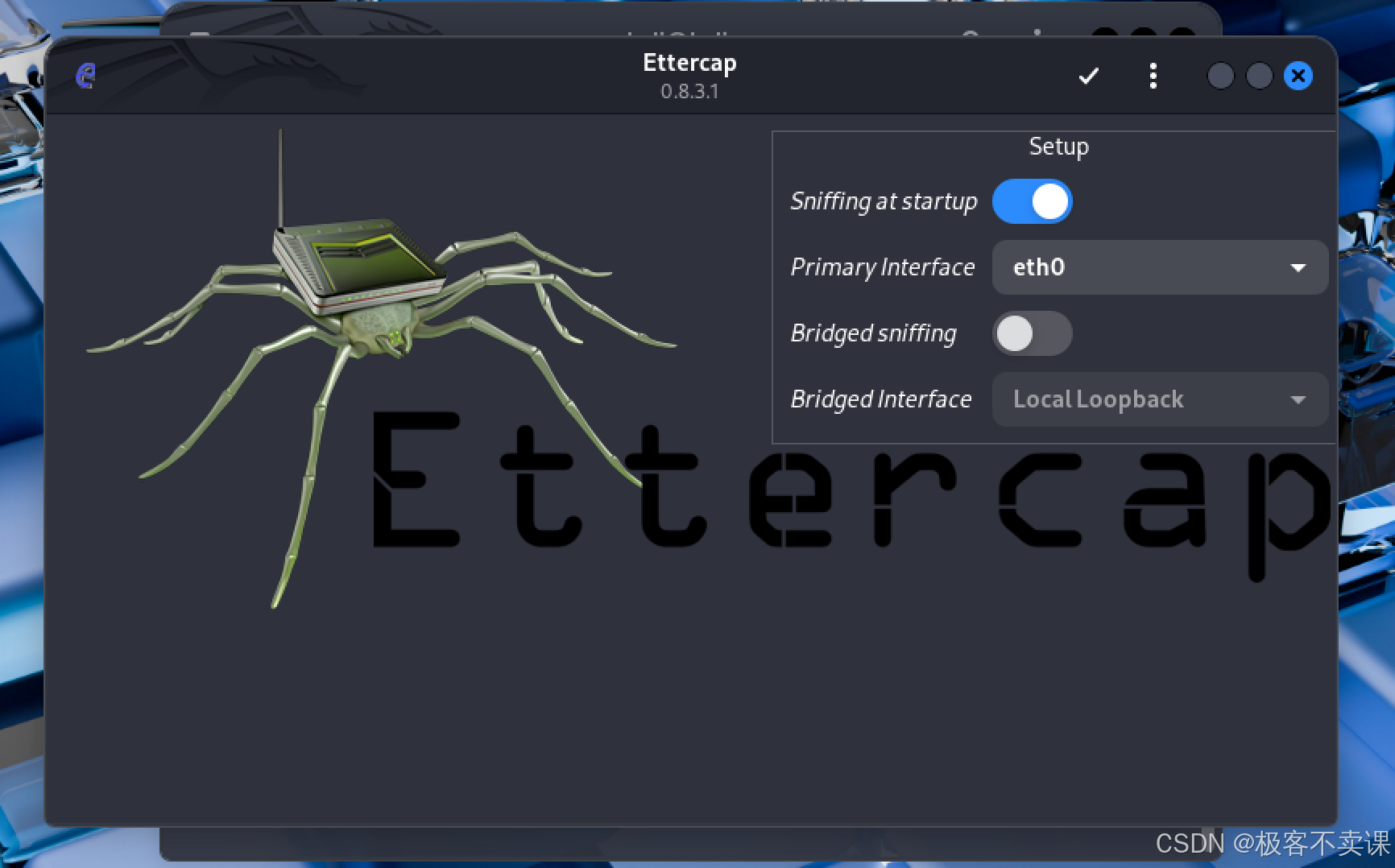Viewport: 1395px width, 868px height.
Task: Open the three-dot options menu
Action: 1153,76
